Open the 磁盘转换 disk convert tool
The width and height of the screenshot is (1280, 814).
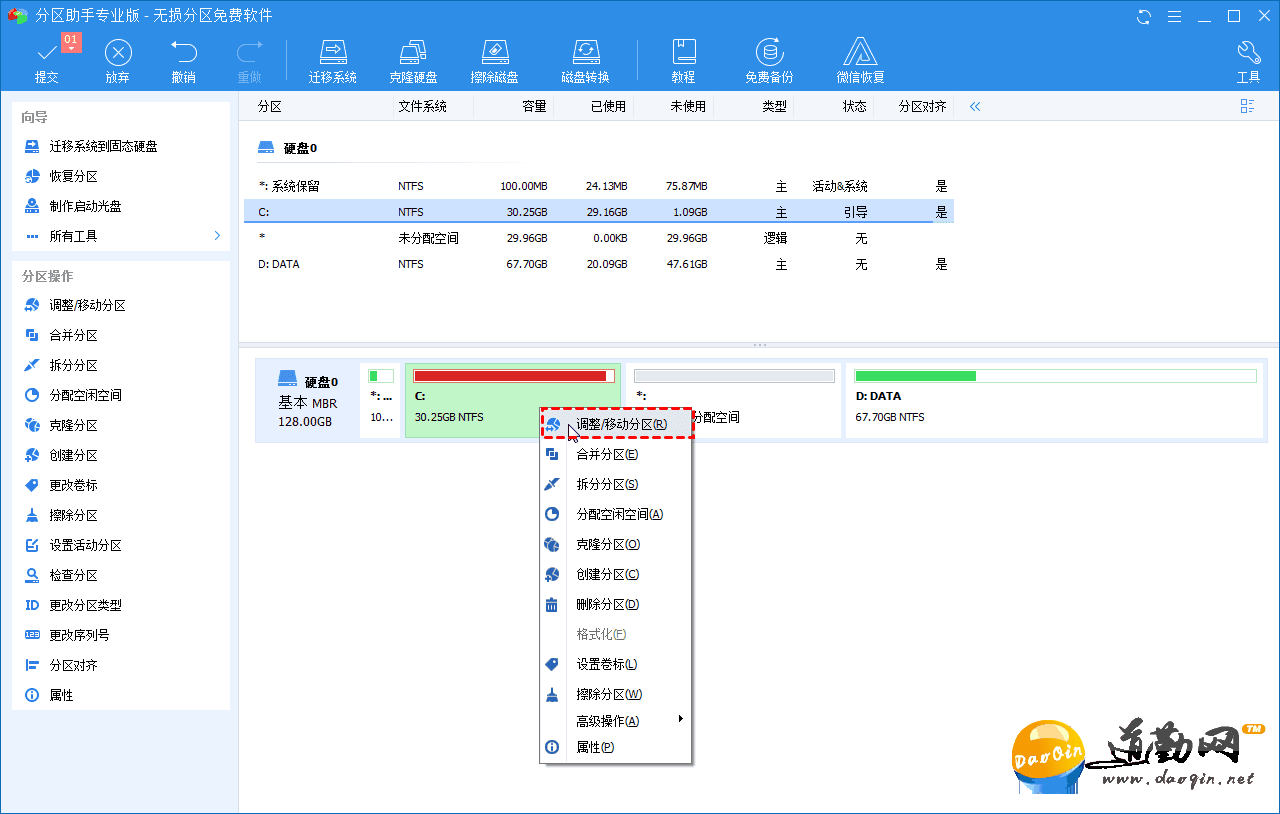pos(585,61)
